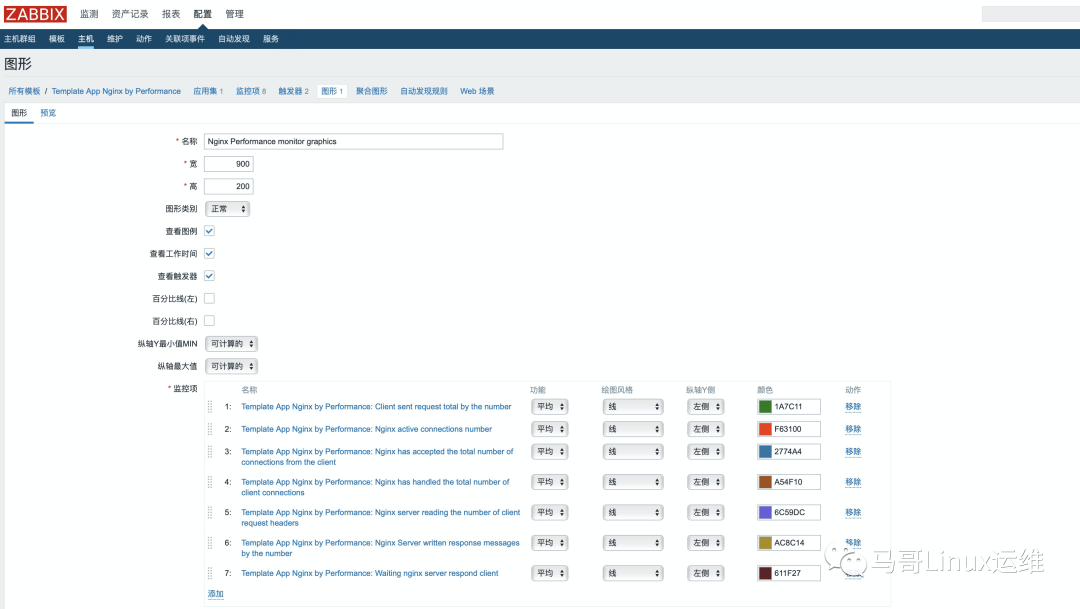Open the 自动发现规则 link
This screenshot has height=609, width=1080.
click(424, 91)
